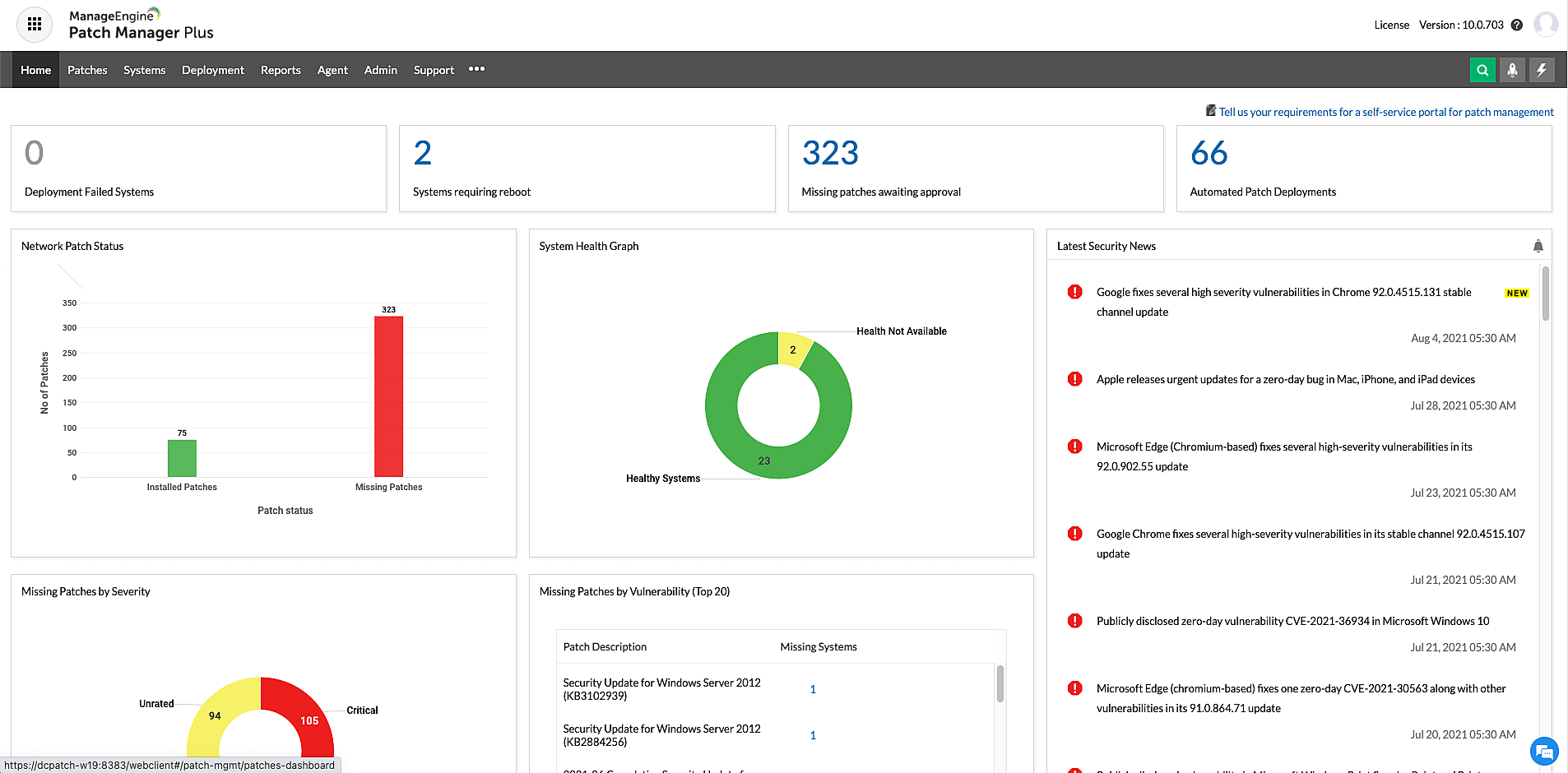Open the Admin menu
The width and height of the screenshot is (1568, 773).
click(x=381, y=70)
